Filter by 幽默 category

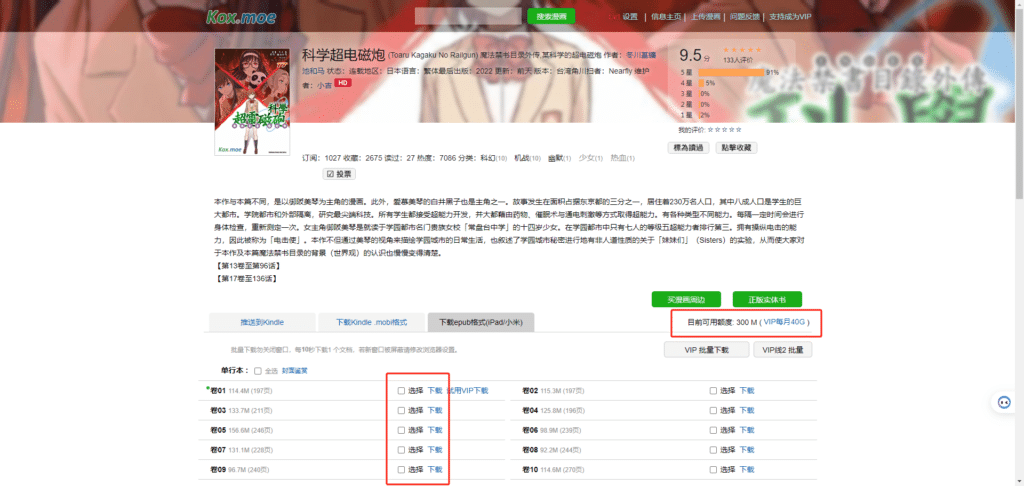(x=554, y=158)
